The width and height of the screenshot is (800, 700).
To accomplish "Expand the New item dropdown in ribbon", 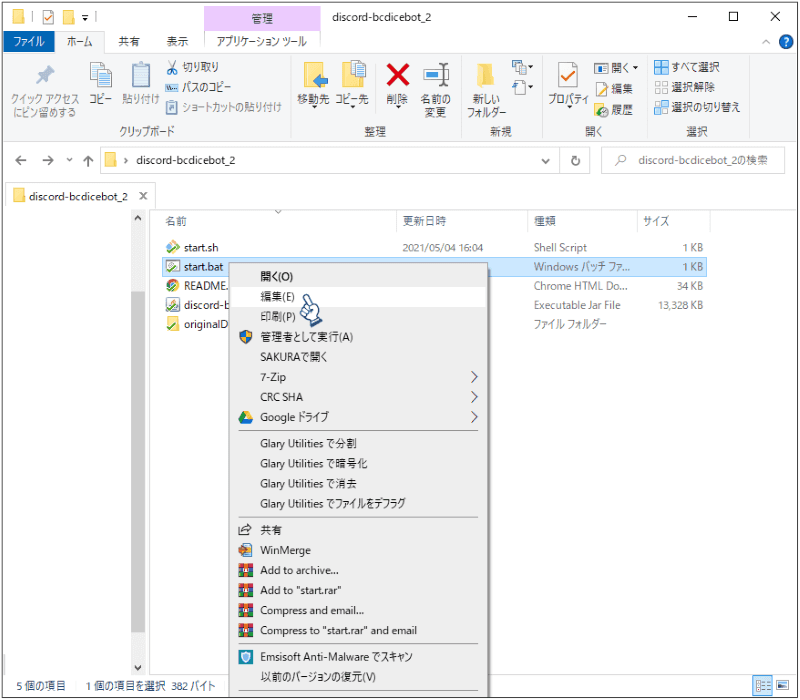I will coord(522,67).
